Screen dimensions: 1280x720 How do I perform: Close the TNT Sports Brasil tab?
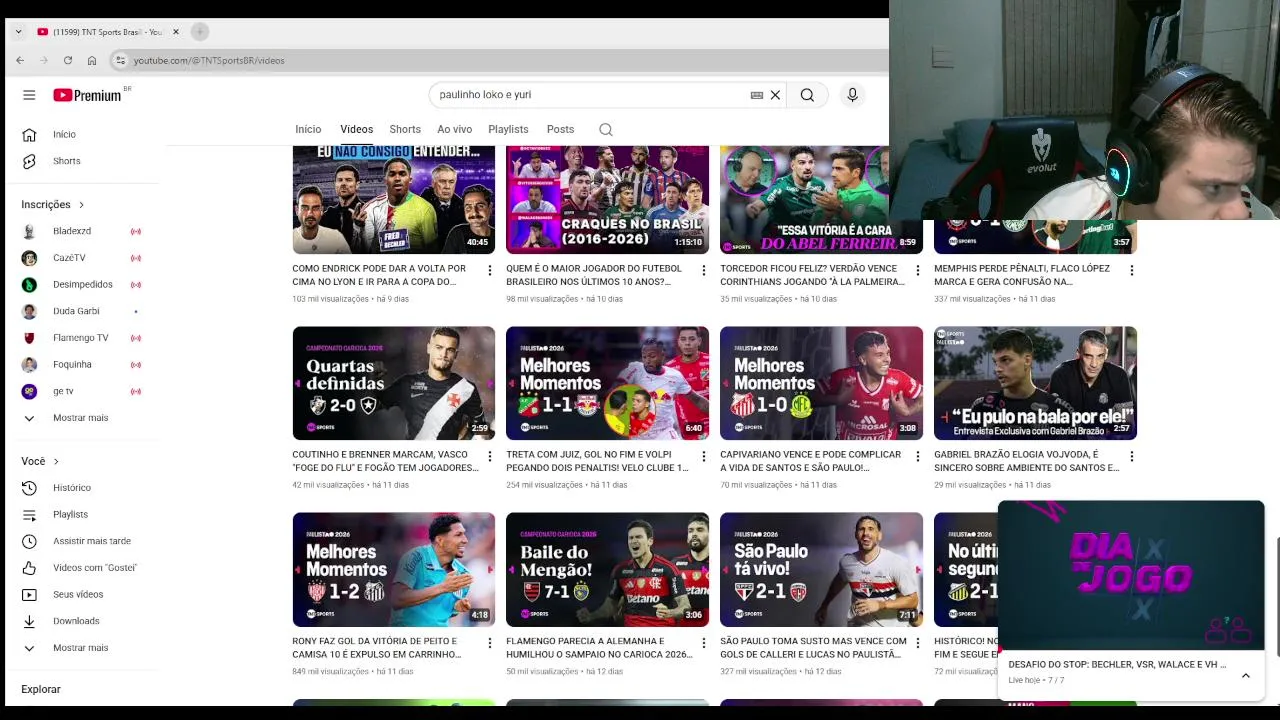(x=176, y=32)
